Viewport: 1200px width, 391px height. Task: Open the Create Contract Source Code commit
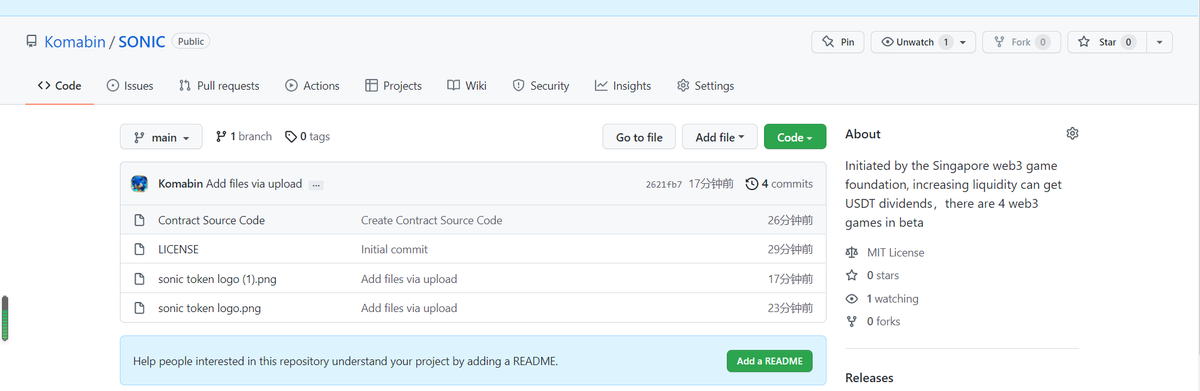tap(432, 220)
